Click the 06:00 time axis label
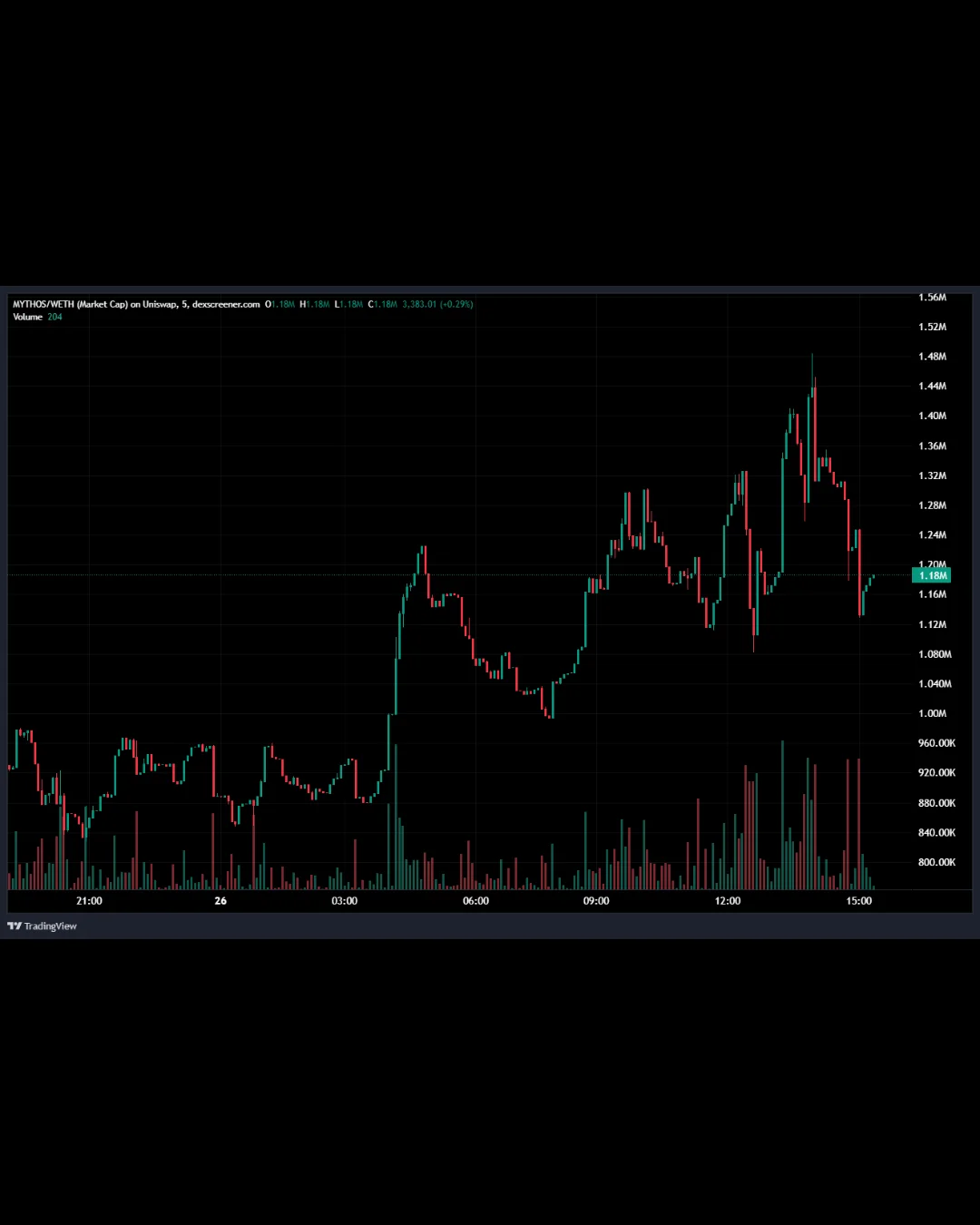The image size is (980, 1225). (x=475, y=901)
